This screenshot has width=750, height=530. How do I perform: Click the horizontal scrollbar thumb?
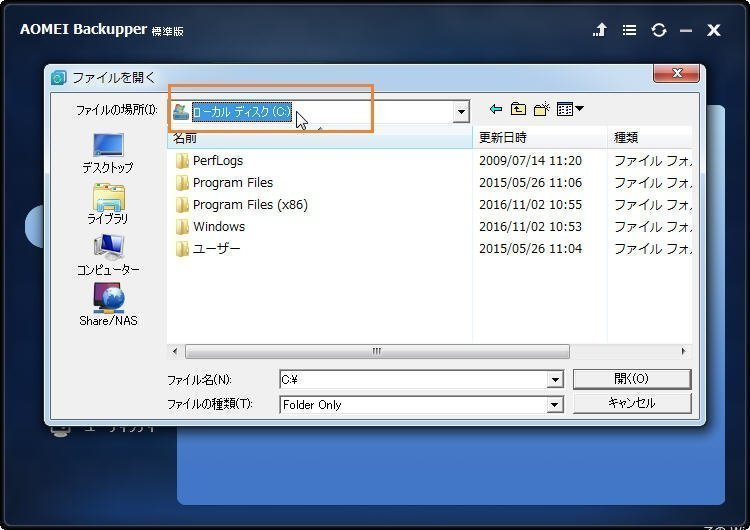coord(377,352)
